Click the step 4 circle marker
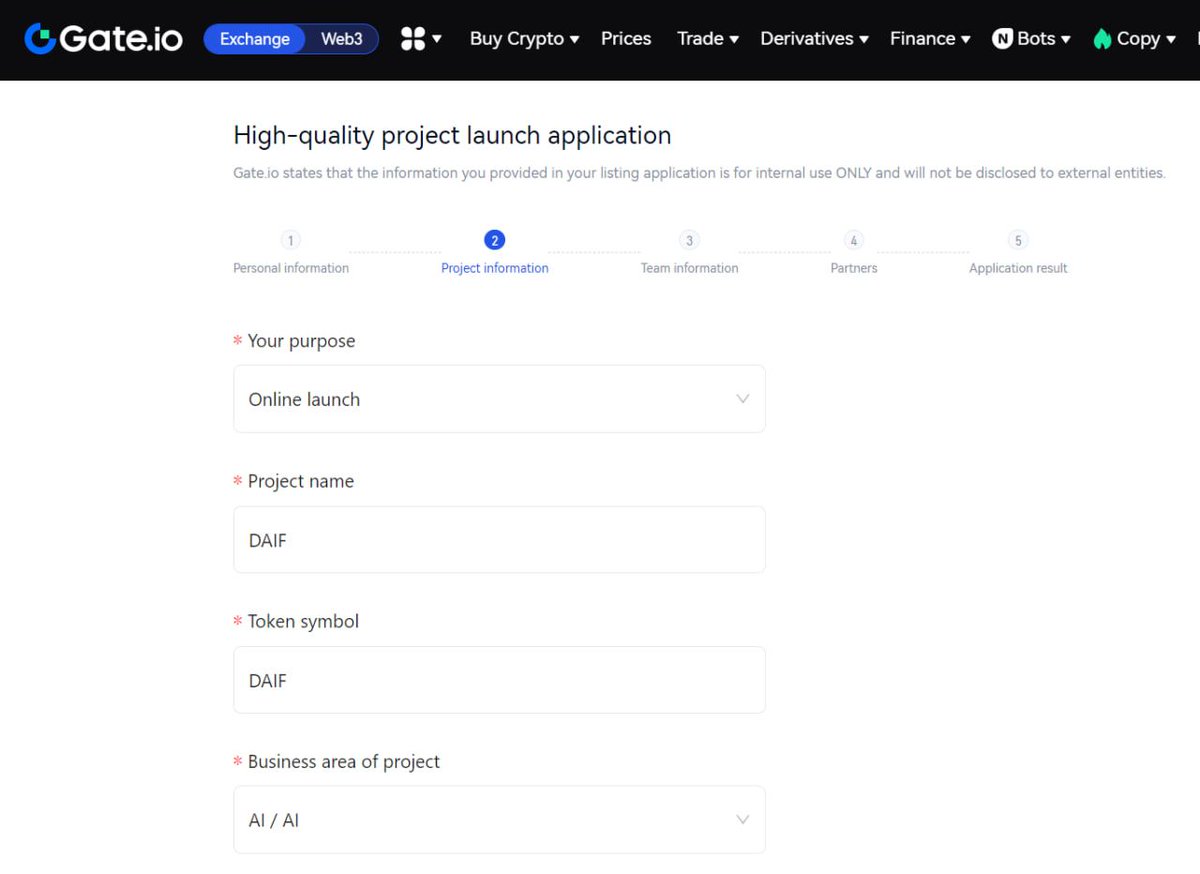1200x874 pixels. coord(853,240)
